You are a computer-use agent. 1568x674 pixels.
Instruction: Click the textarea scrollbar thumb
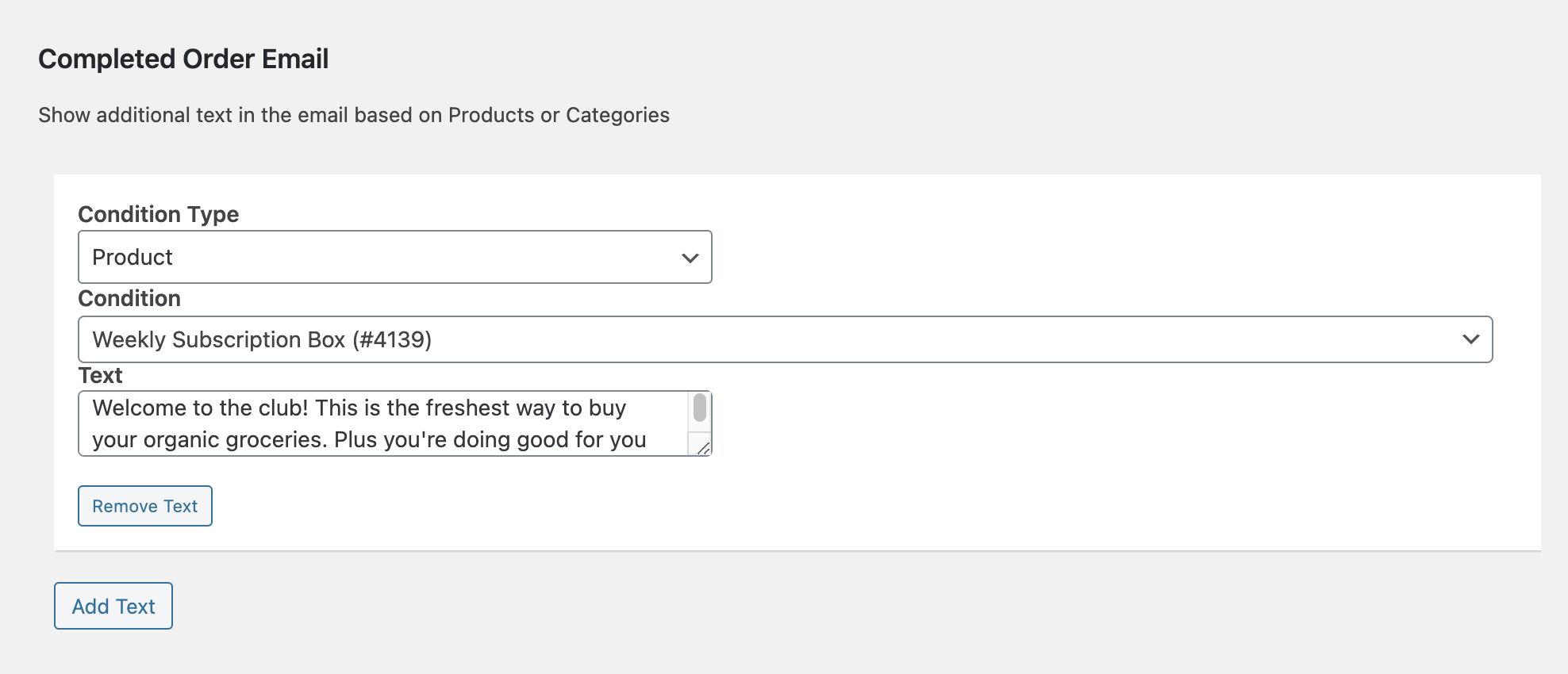[700, 408]
